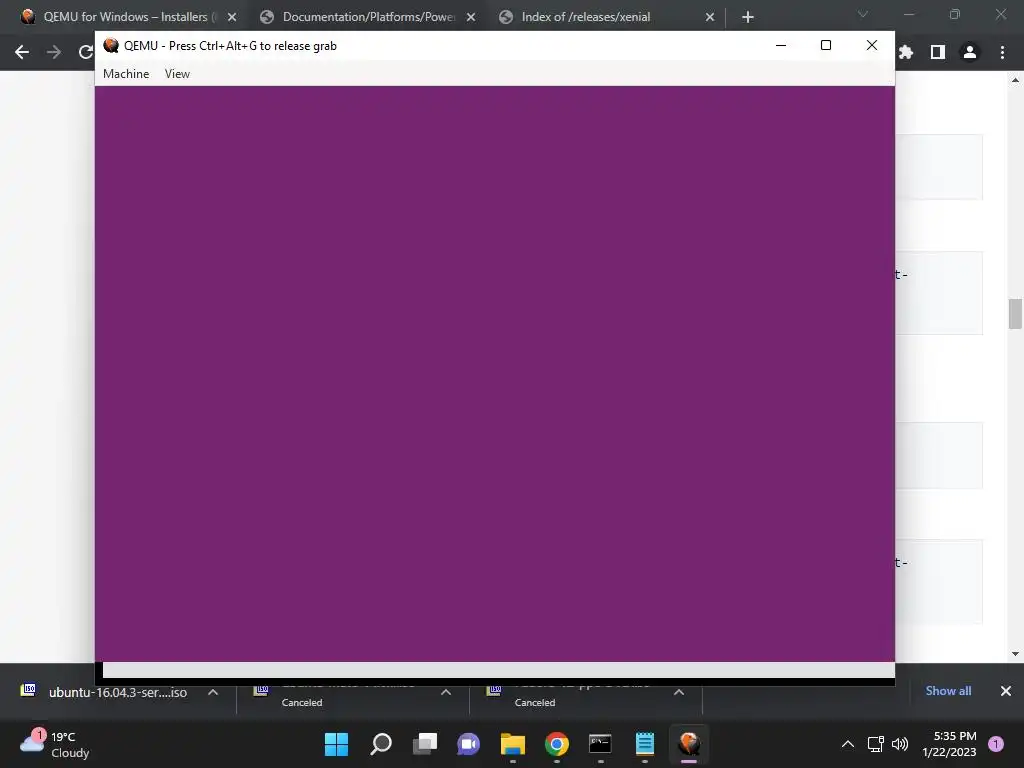Close the Documentation/Platforms tab

click(471, 17)
